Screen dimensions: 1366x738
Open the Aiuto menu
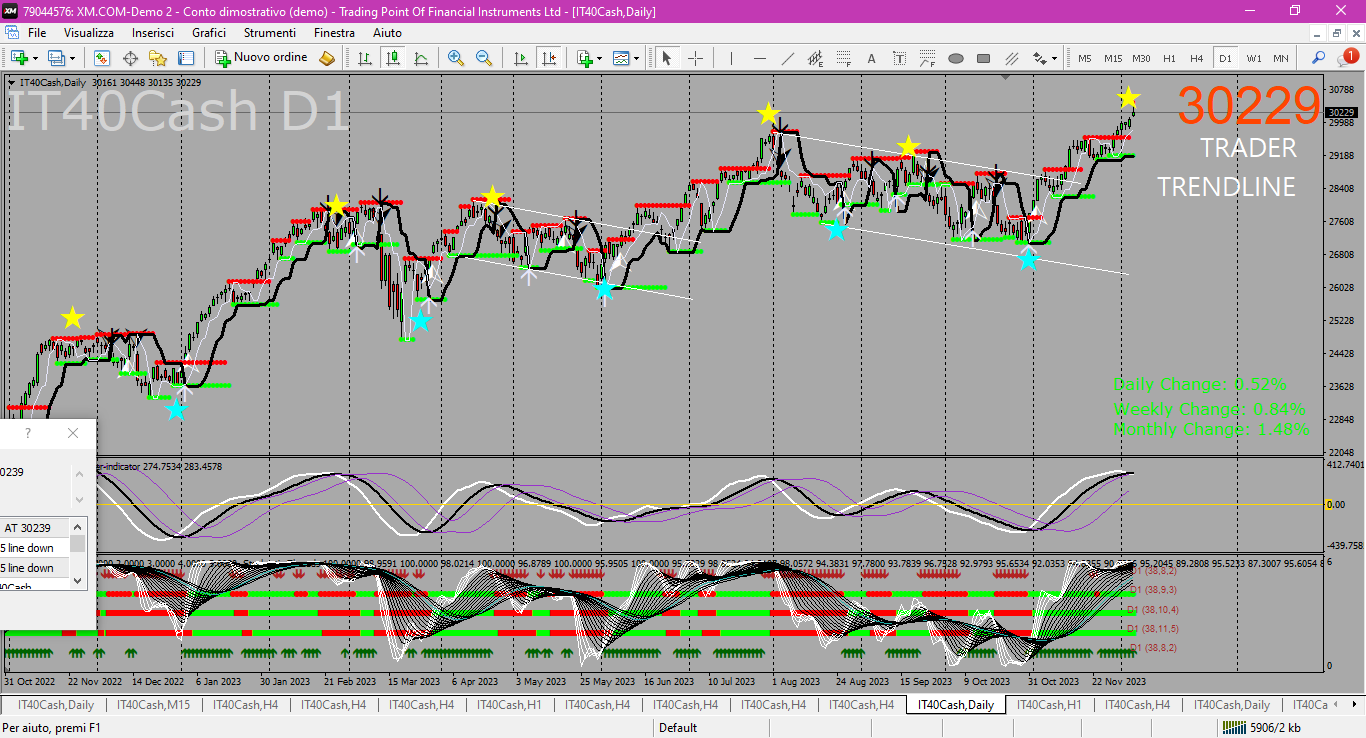[387, 33]
